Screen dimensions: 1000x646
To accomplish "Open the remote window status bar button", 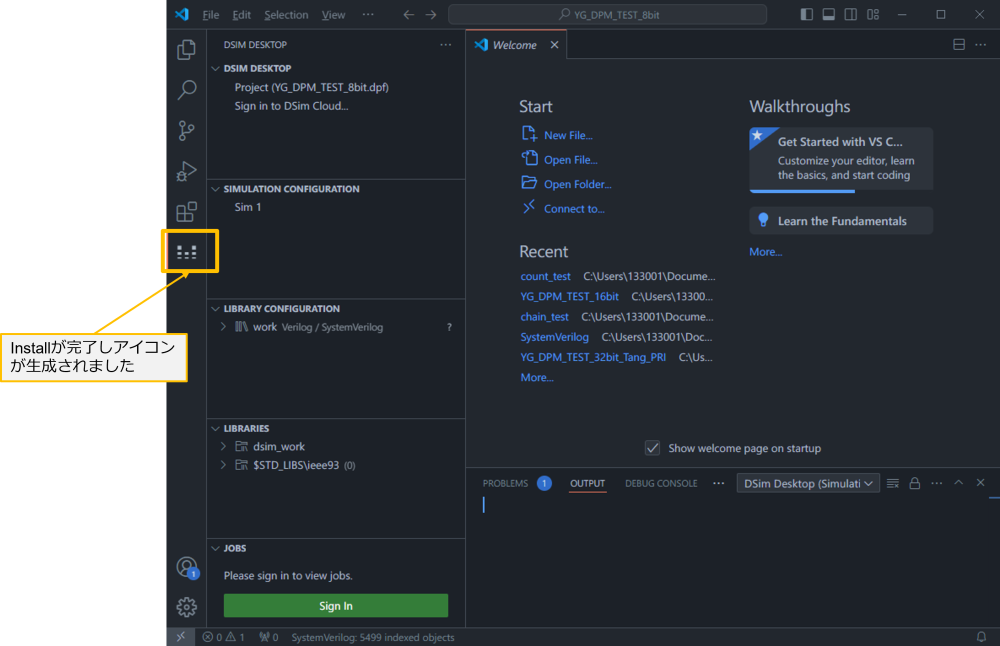I will pos(181,637).
